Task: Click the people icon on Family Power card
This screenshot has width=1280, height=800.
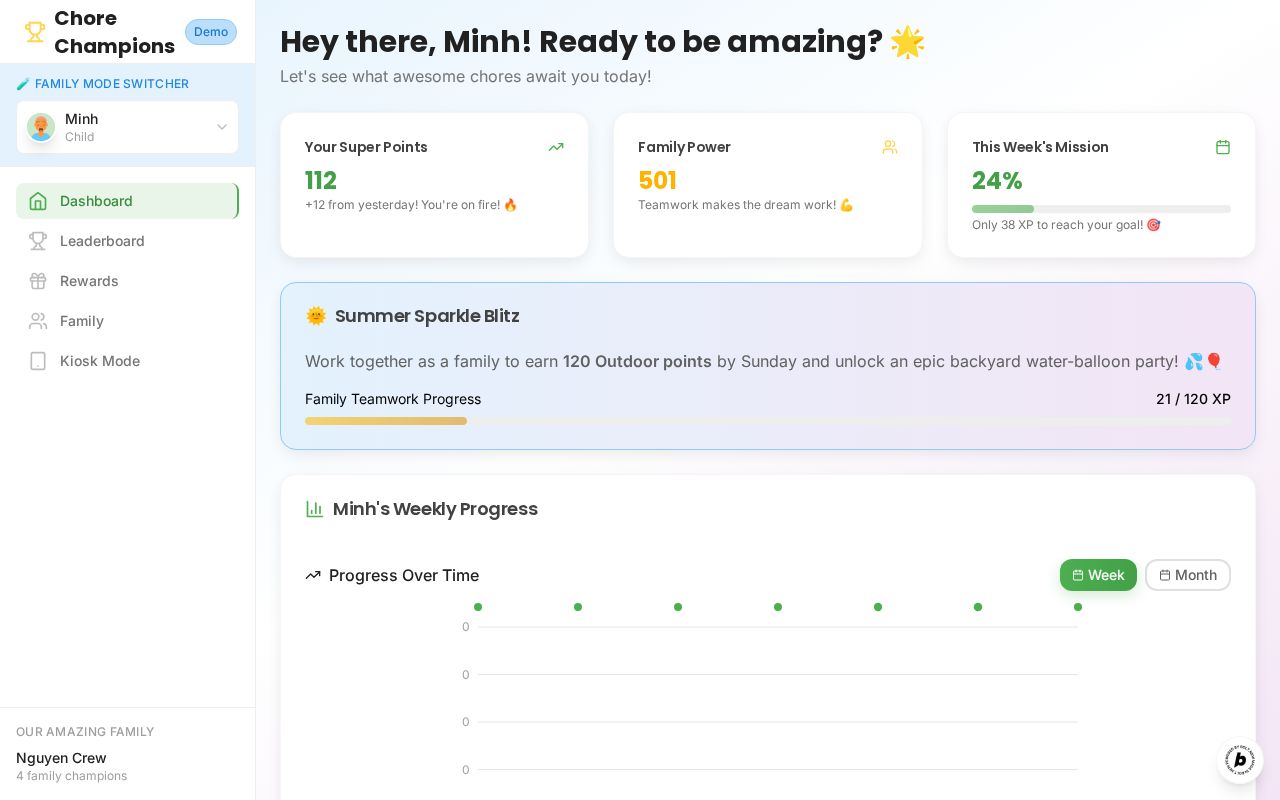Action: click(890, 147)
